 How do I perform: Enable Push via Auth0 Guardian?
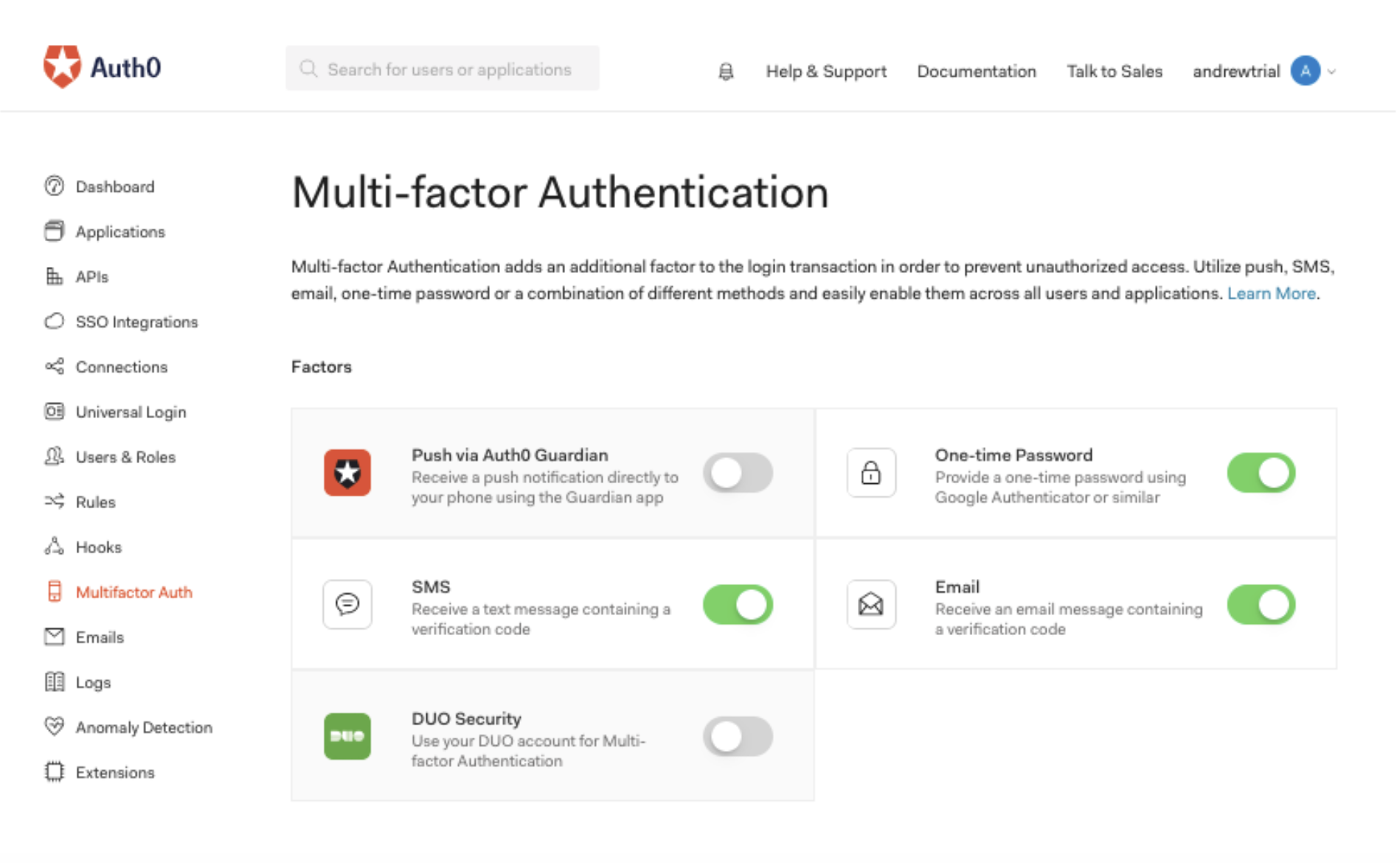[738, 473]
